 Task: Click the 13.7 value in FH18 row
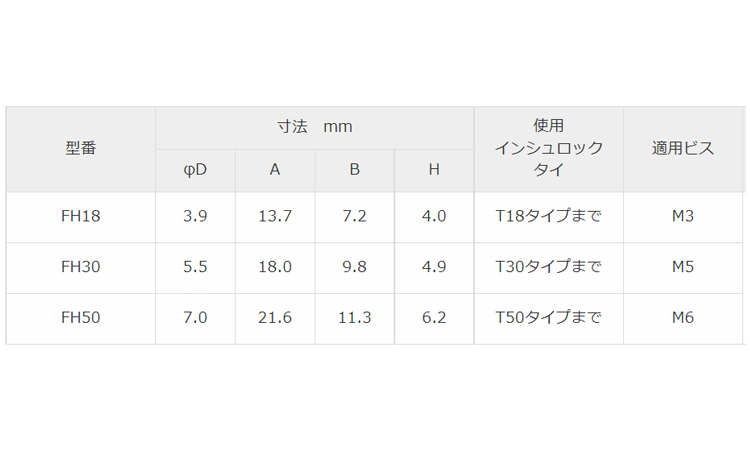(x=275, y=216)
